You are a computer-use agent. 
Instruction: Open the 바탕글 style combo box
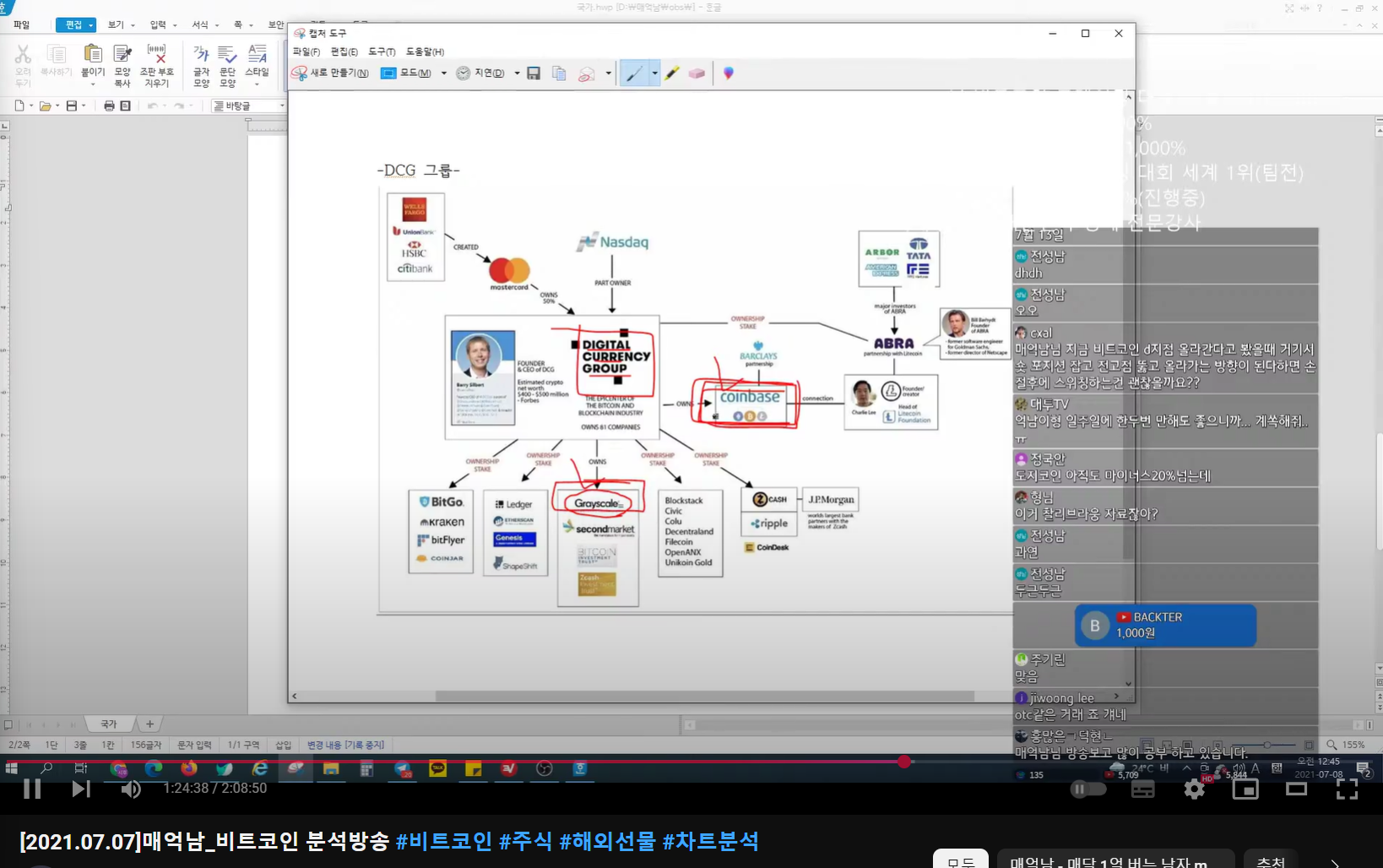(248, 106)
